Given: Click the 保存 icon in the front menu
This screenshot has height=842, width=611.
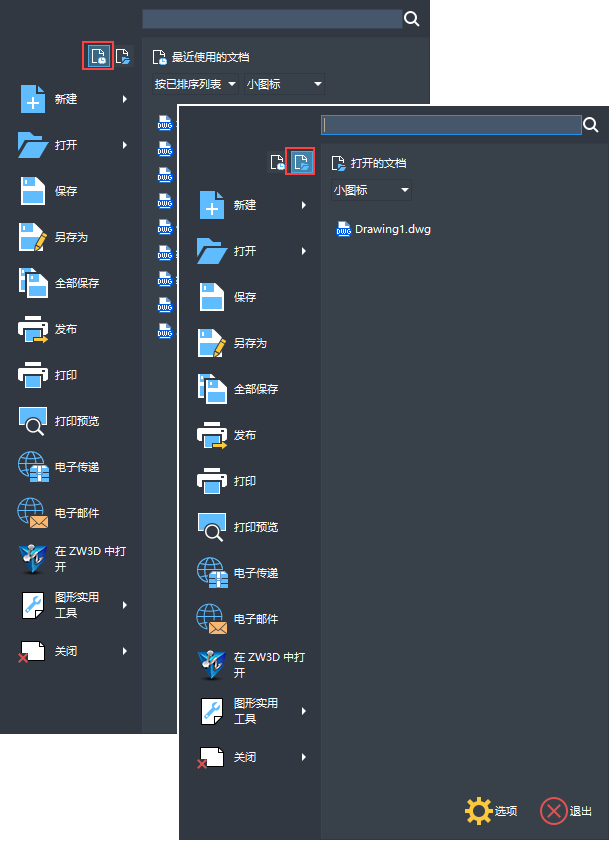Looking at the screenshot, I should tap(212, 297).
